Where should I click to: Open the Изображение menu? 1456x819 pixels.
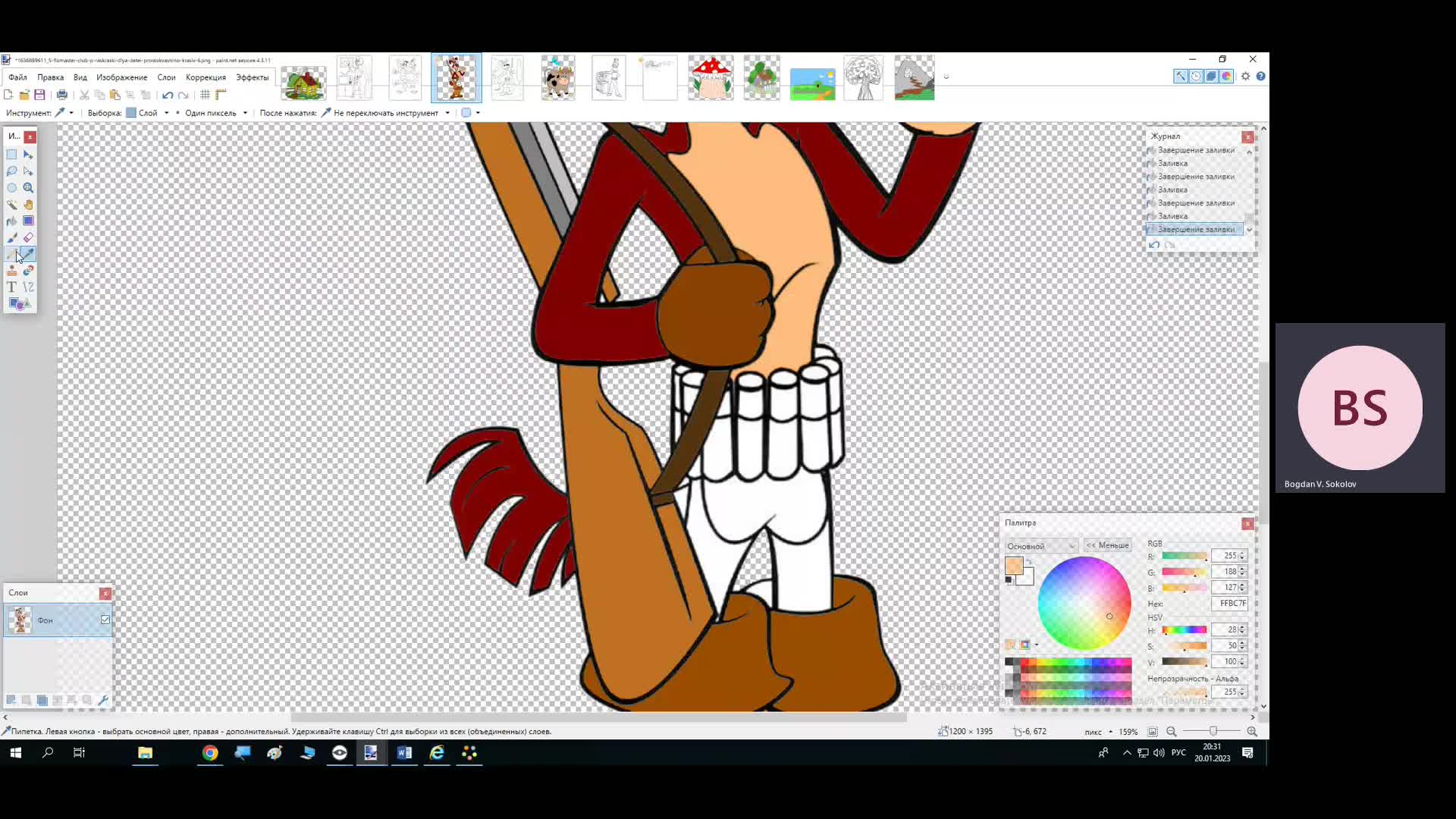click(122, 77)
